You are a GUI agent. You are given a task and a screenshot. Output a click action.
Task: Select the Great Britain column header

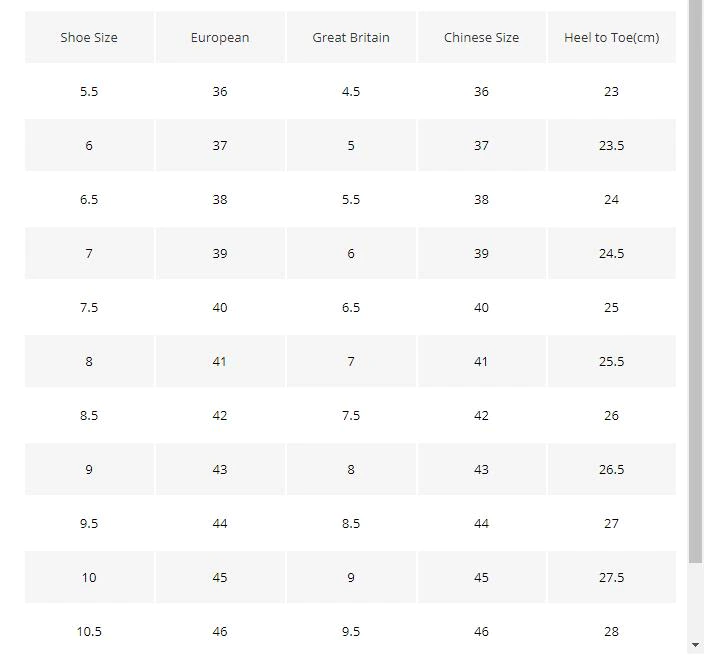351,37
